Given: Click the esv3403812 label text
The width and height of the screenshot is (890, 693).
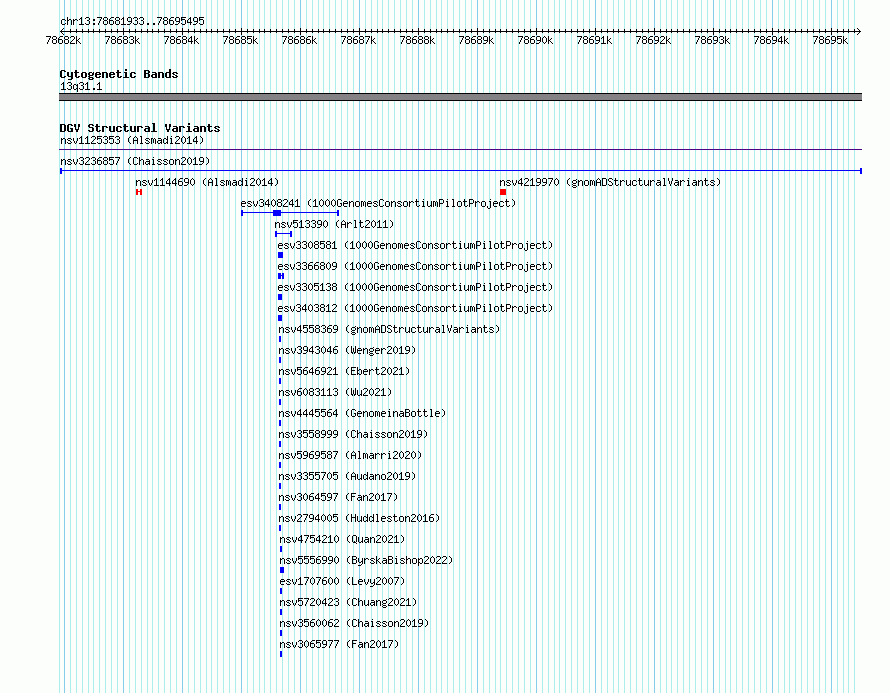Looking at the screenshot, I should pos(415,308).
